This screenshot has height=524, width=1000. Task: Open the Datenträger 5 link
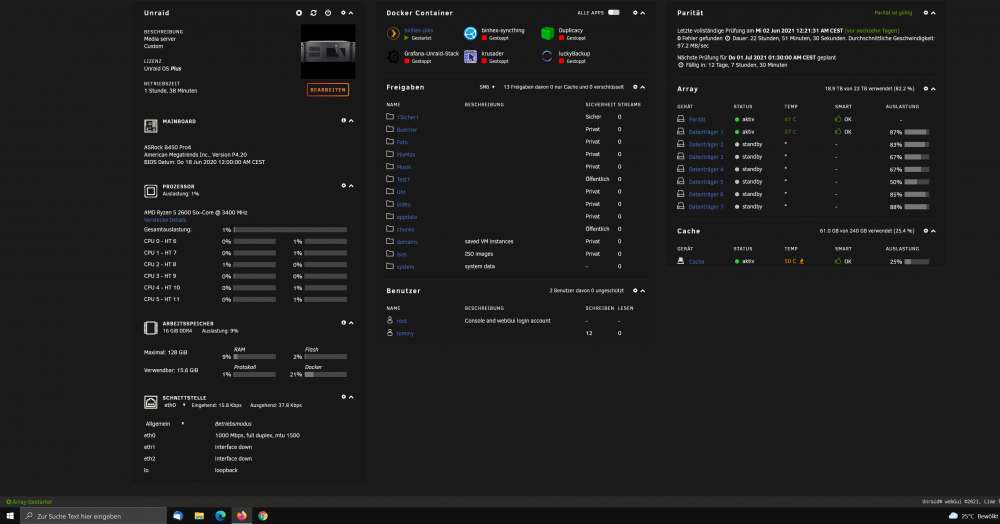click(705, 182)
